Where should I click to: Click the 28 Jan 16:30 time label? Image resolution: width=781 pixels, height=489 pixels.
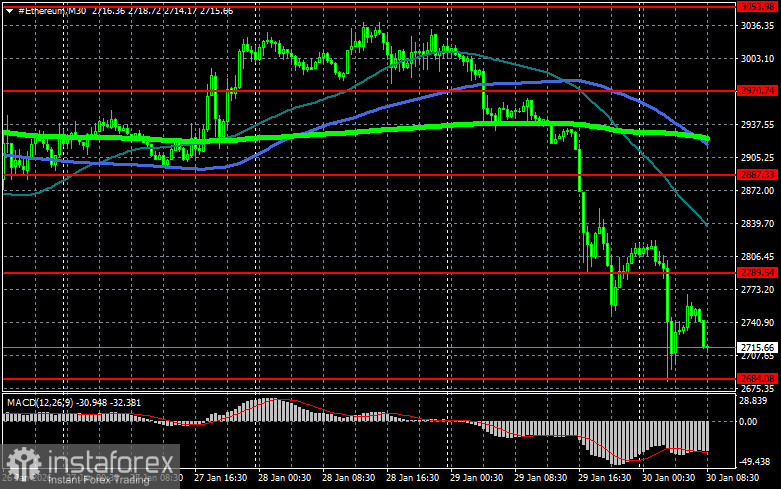(413, 478)
